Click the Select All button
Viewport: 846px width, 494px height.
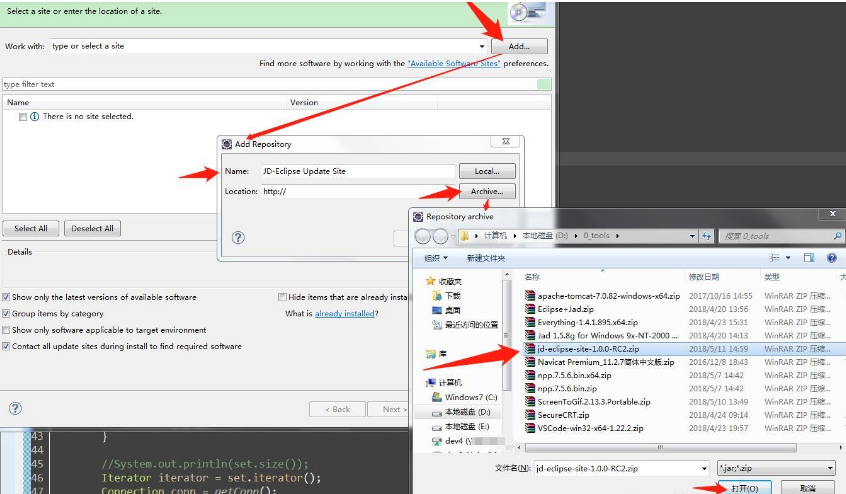click(31, 228)
